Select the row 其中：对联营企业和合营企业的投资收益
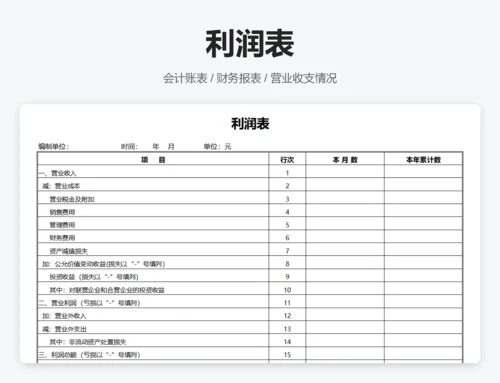500x383 pixels. 250,289
